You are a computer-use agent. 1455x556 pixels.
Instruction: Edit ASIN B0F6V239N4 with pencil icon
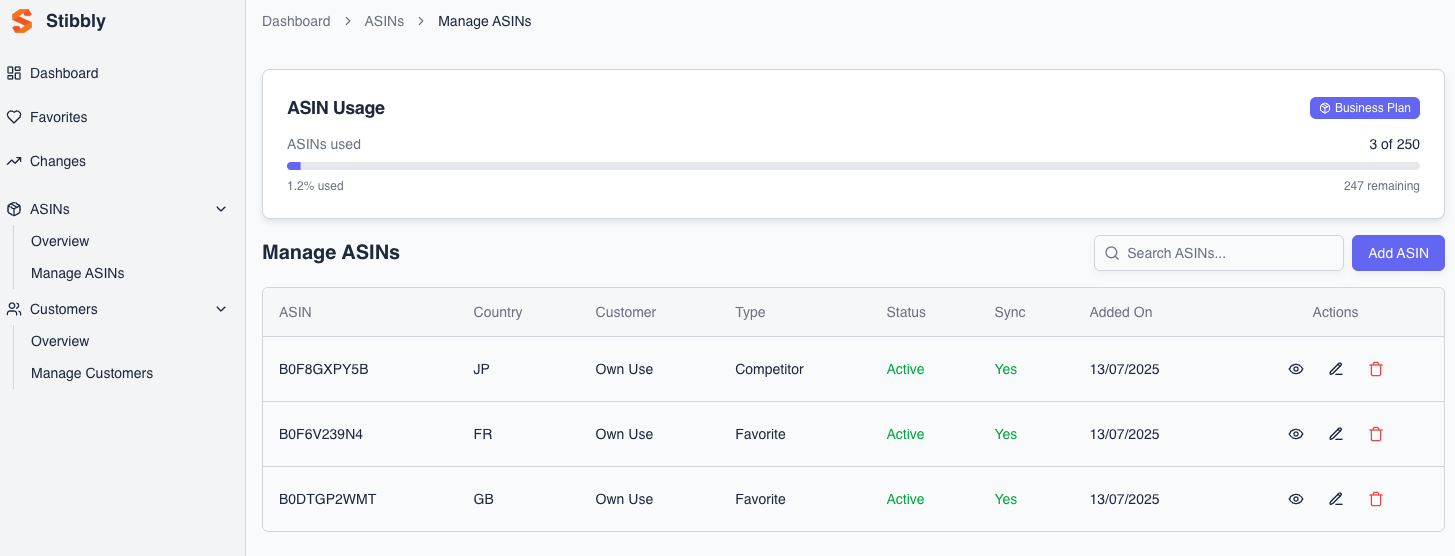(1336, 434)
